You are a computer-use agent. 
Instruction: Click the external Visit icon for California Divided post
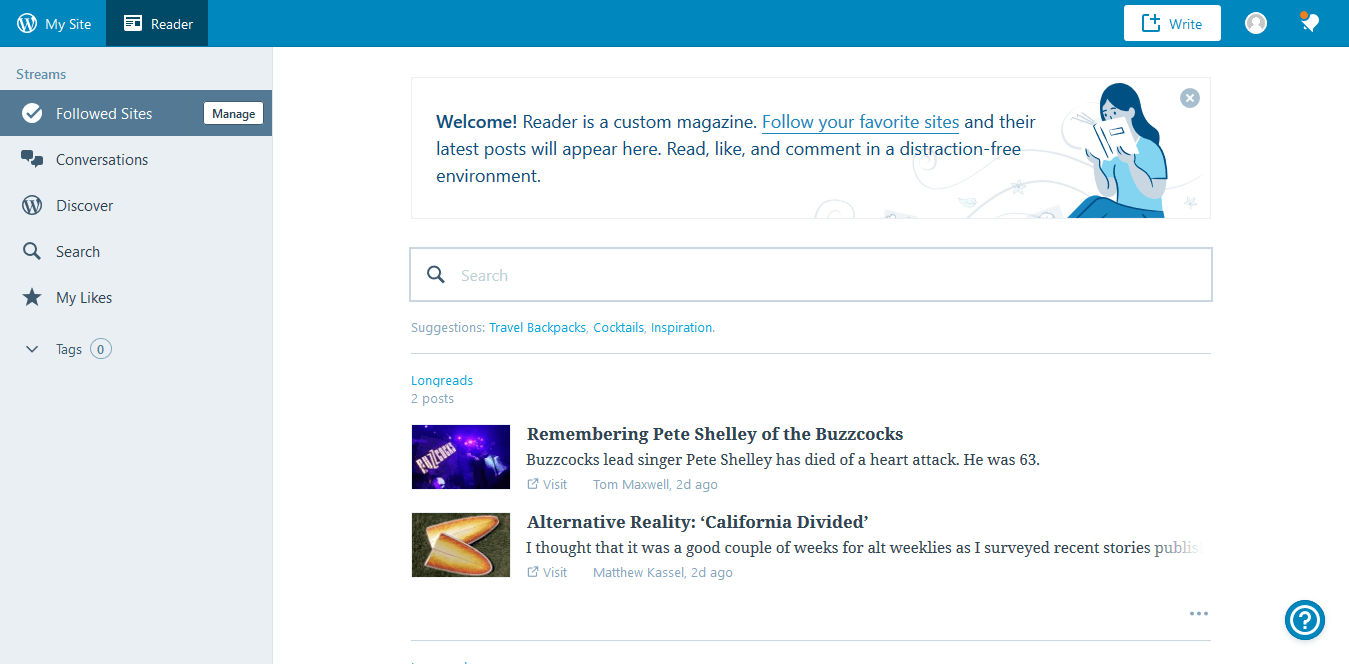pos(533,572)
